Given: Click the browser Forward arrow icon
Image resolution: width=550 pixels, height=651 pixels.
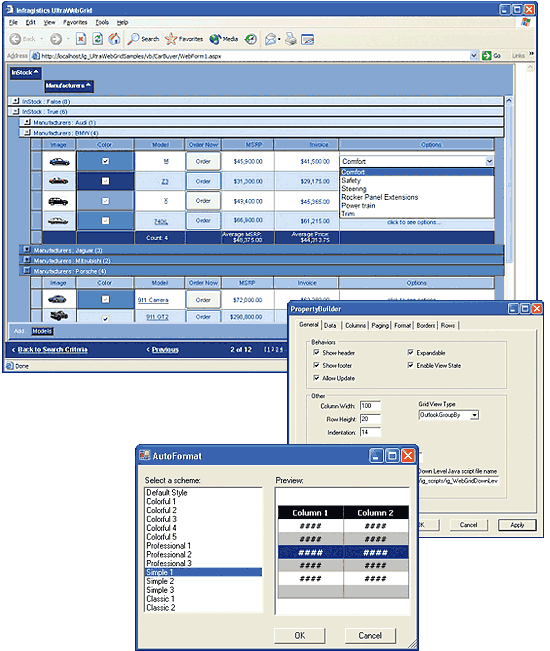Looking at the screenshot, I should coord(56,39).
